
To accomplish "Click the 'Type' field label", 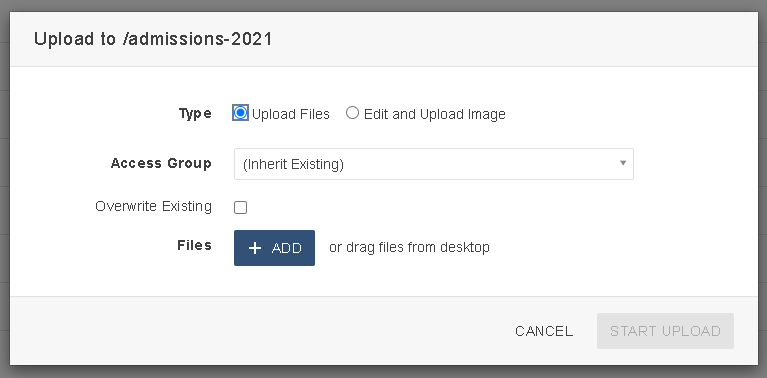I will coord(195,113).
